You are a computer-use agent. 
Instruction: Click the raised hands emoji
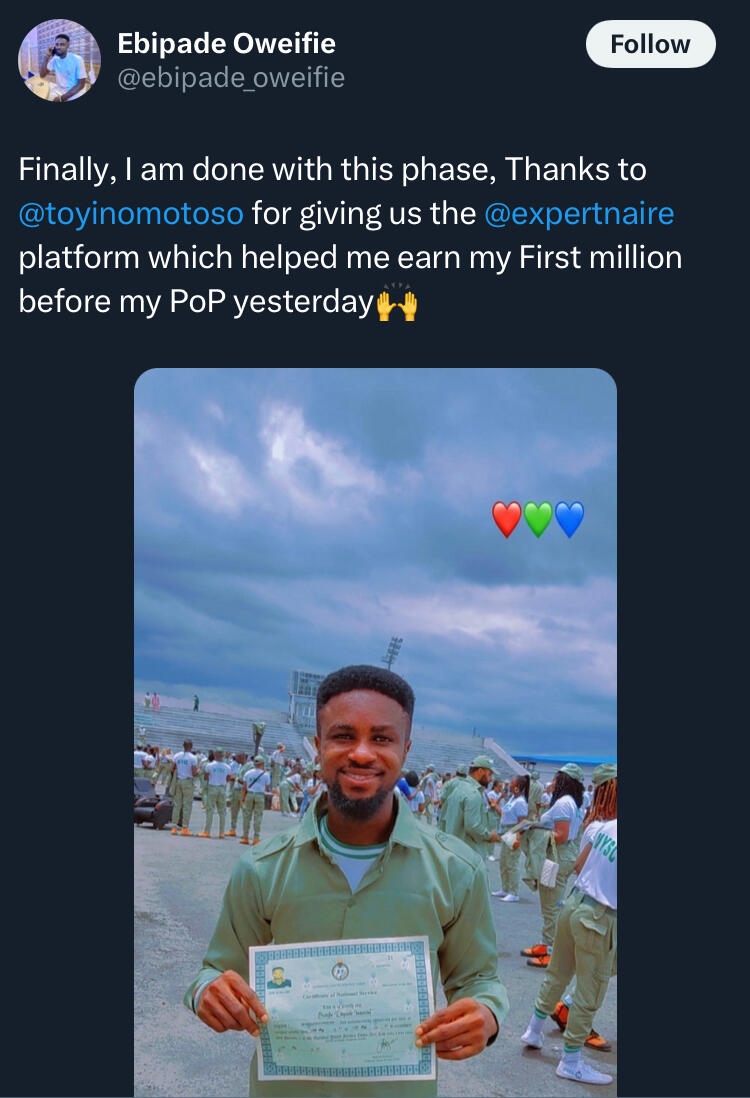tap(396, 302)
